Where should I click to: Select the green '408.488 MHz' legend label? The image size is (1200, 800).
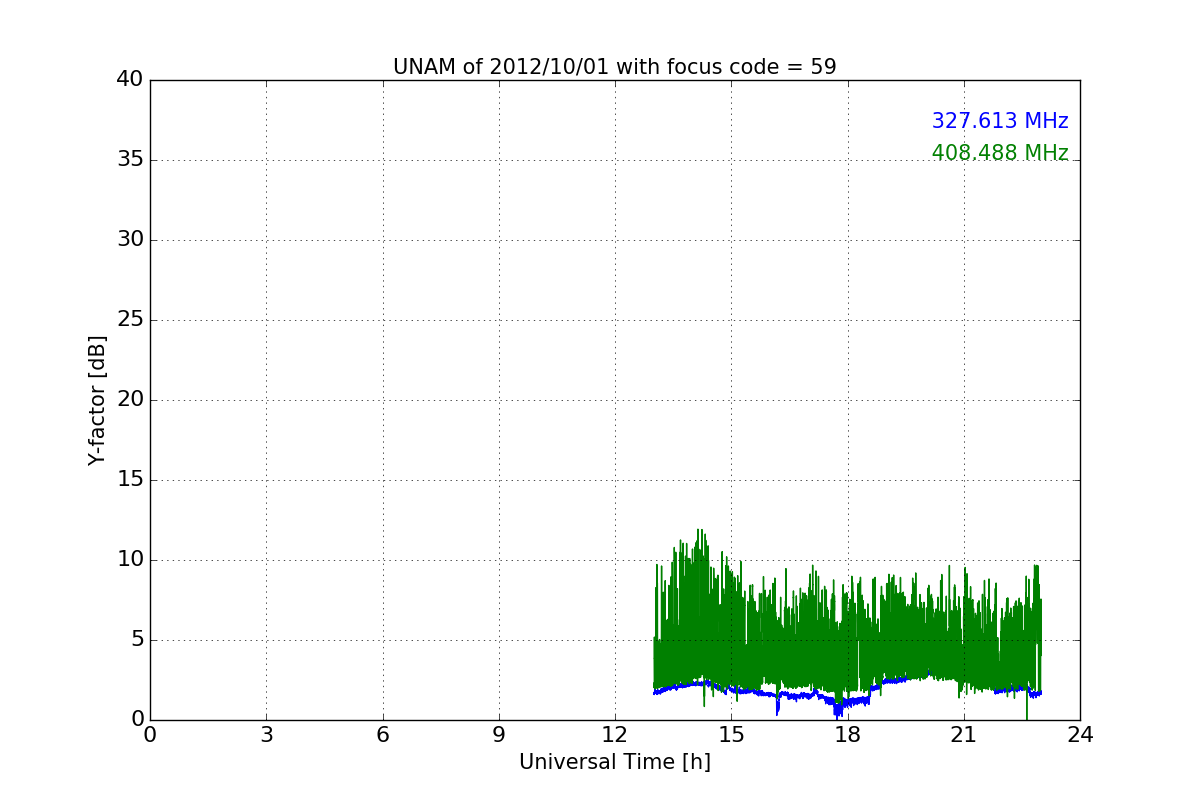(x=1000, y=153)
